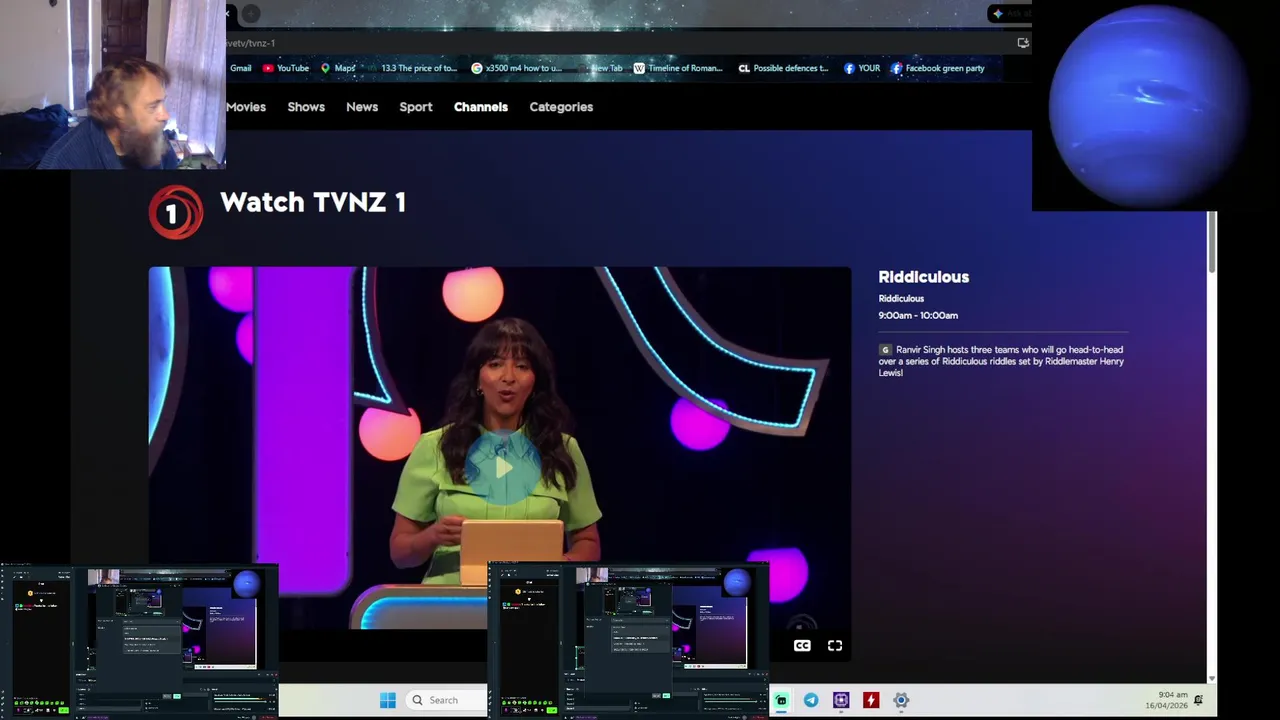The height and width of the screenshot is (720, 1280).
Task: Open the Timeline of Roman Wikipedia bookmark
Action: 678,68
